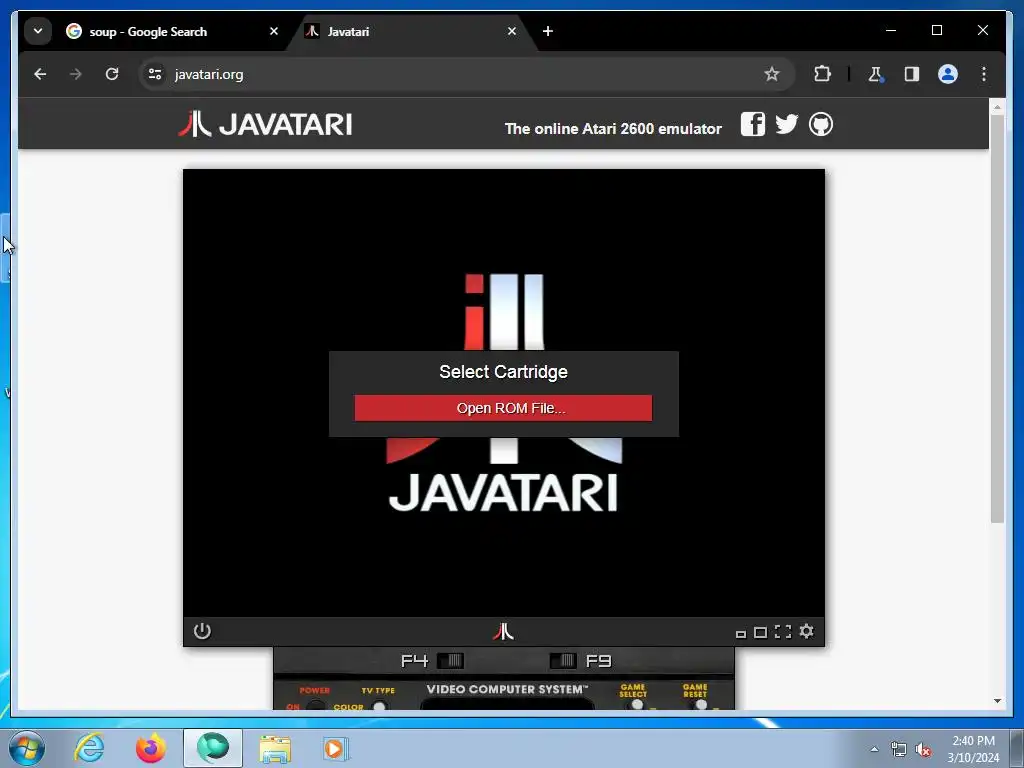Bookmark this page with star
This screenshot has width=1024, height=768.
coord(772,74)
